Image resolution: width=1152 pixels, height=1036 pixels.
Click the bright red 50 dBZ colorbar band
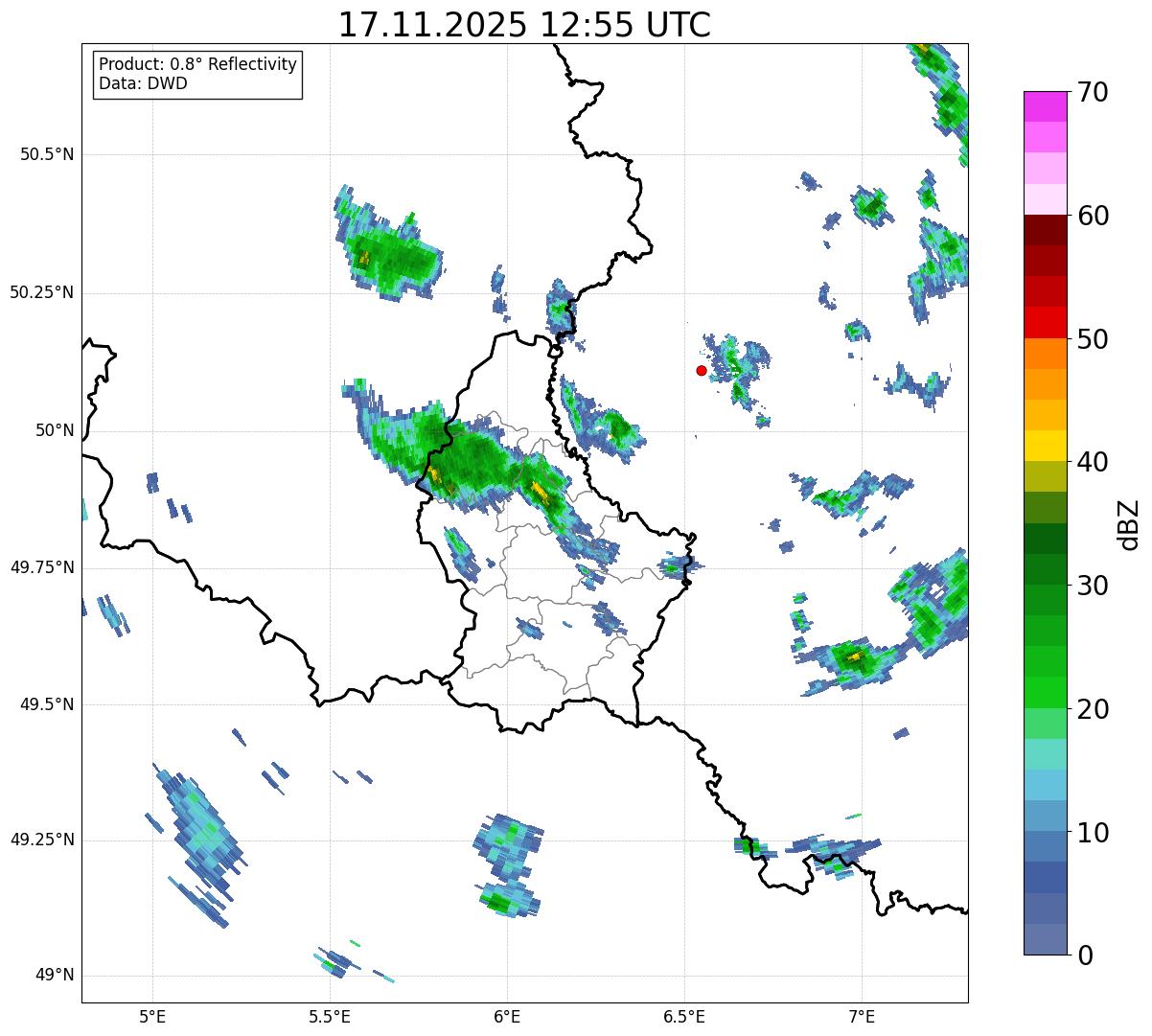[1045, 322]
